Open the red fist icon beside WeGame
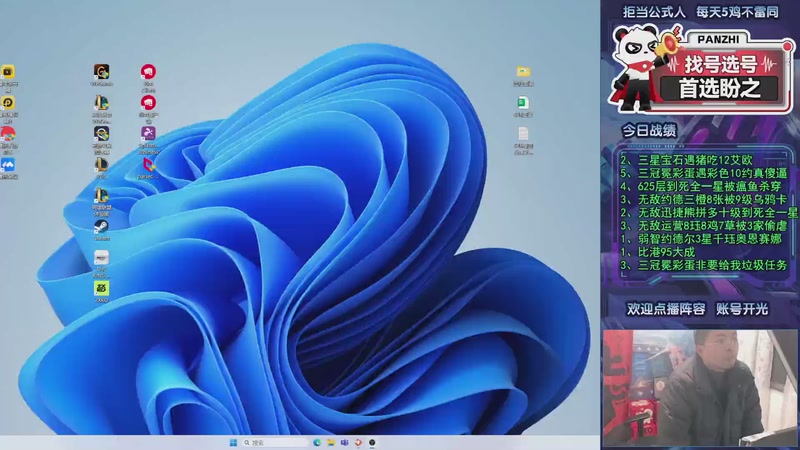The image size is (800, 450). click(148, 71)
